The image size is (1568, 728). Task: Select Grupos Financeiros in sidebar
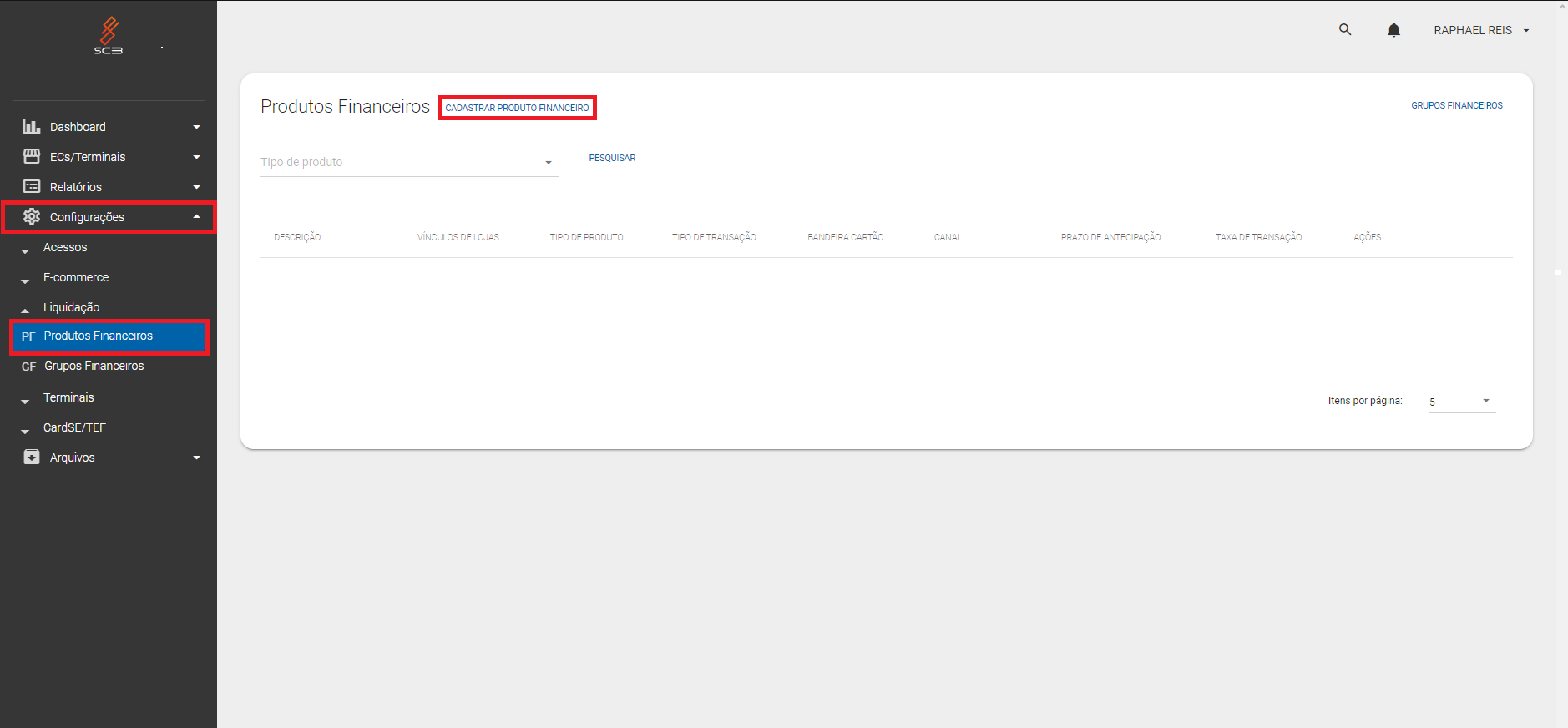(94, 366)
